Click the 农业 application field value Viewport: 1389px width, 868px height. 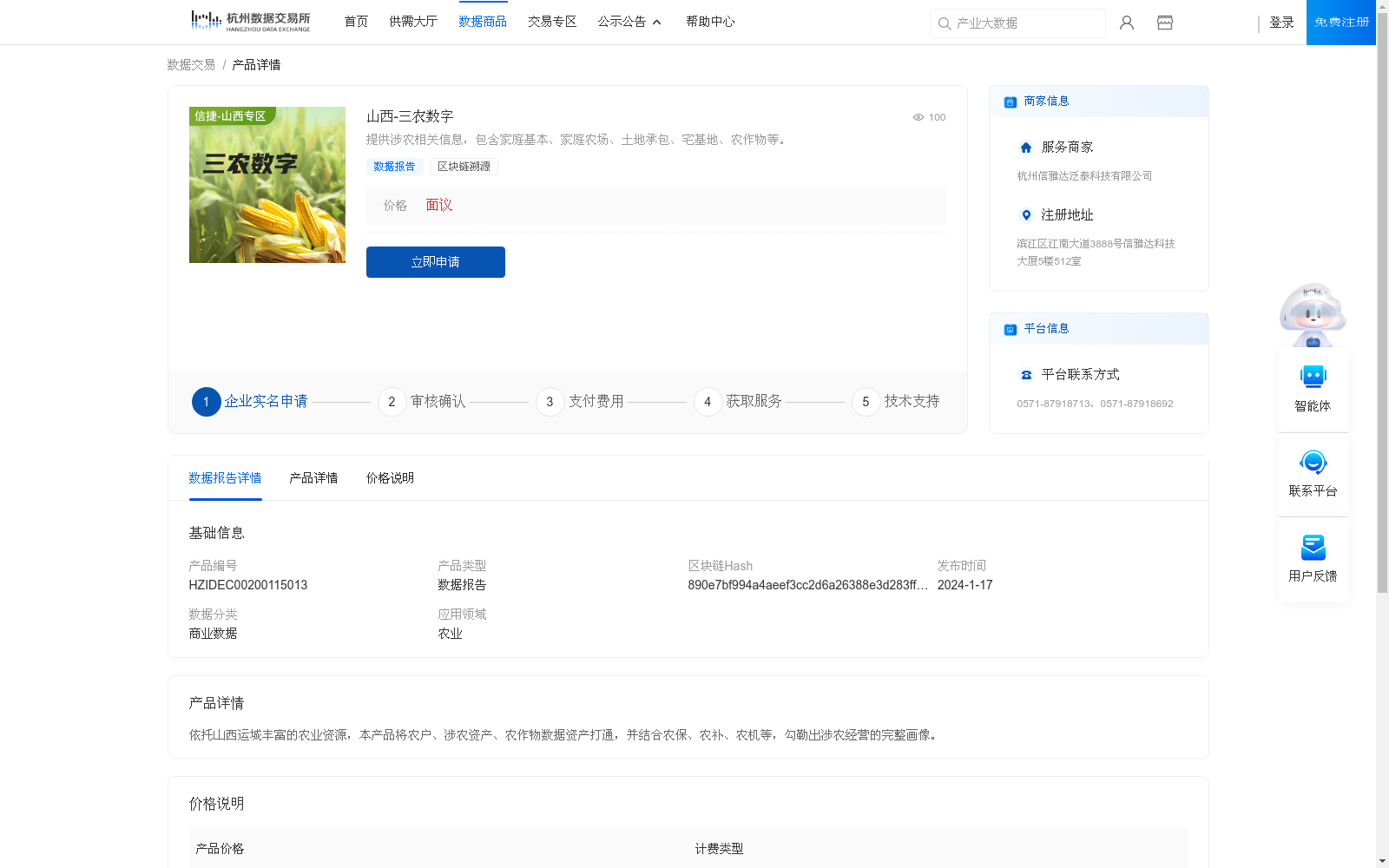tap(450, 634)
